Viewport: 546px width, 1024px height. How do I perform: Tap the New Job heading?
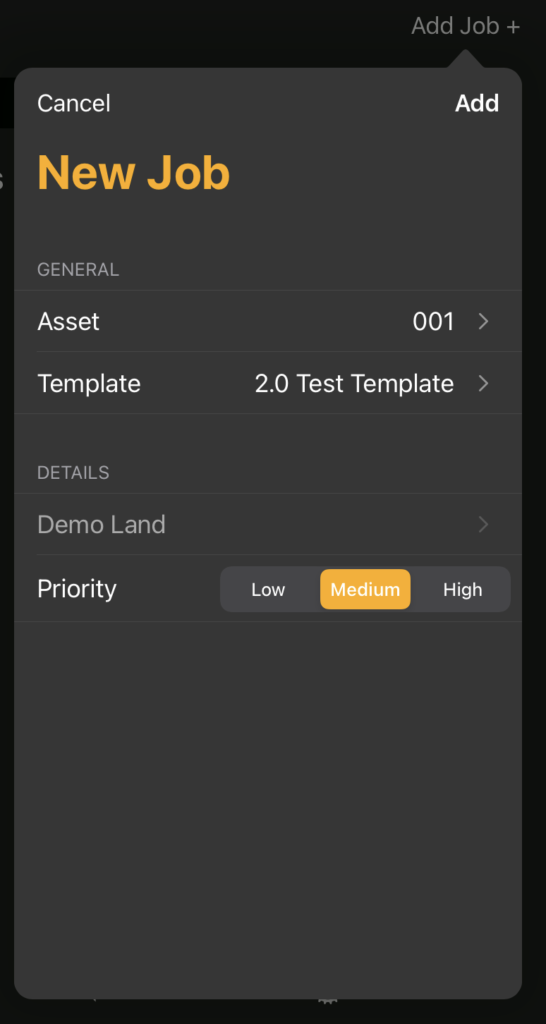coord(134,173)
